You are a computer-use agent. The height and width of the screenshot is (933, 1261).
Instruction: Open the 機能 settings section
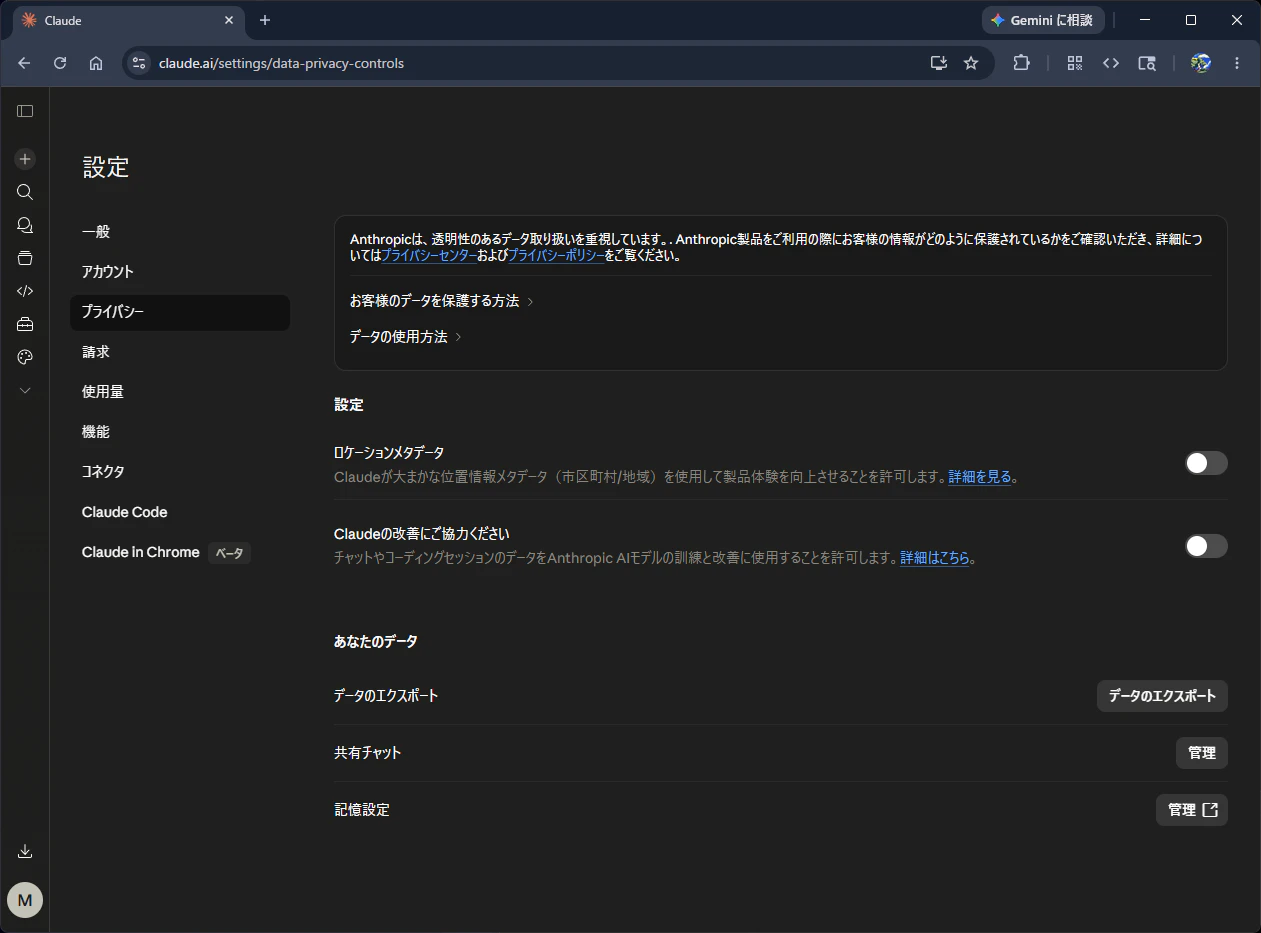click(x=180, y=432)
